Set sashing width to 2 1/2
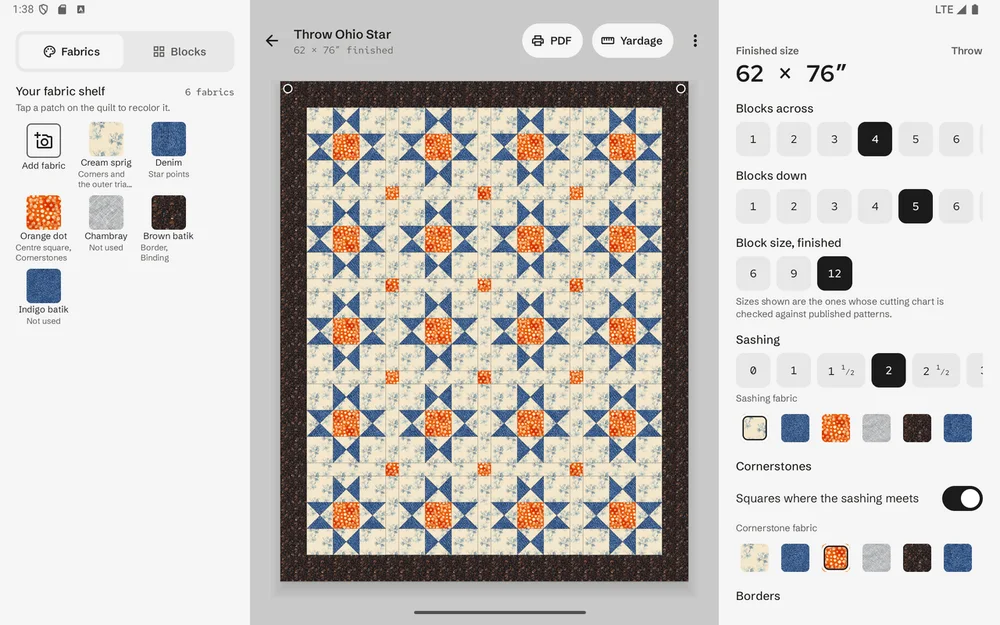 tap(936, 371)
